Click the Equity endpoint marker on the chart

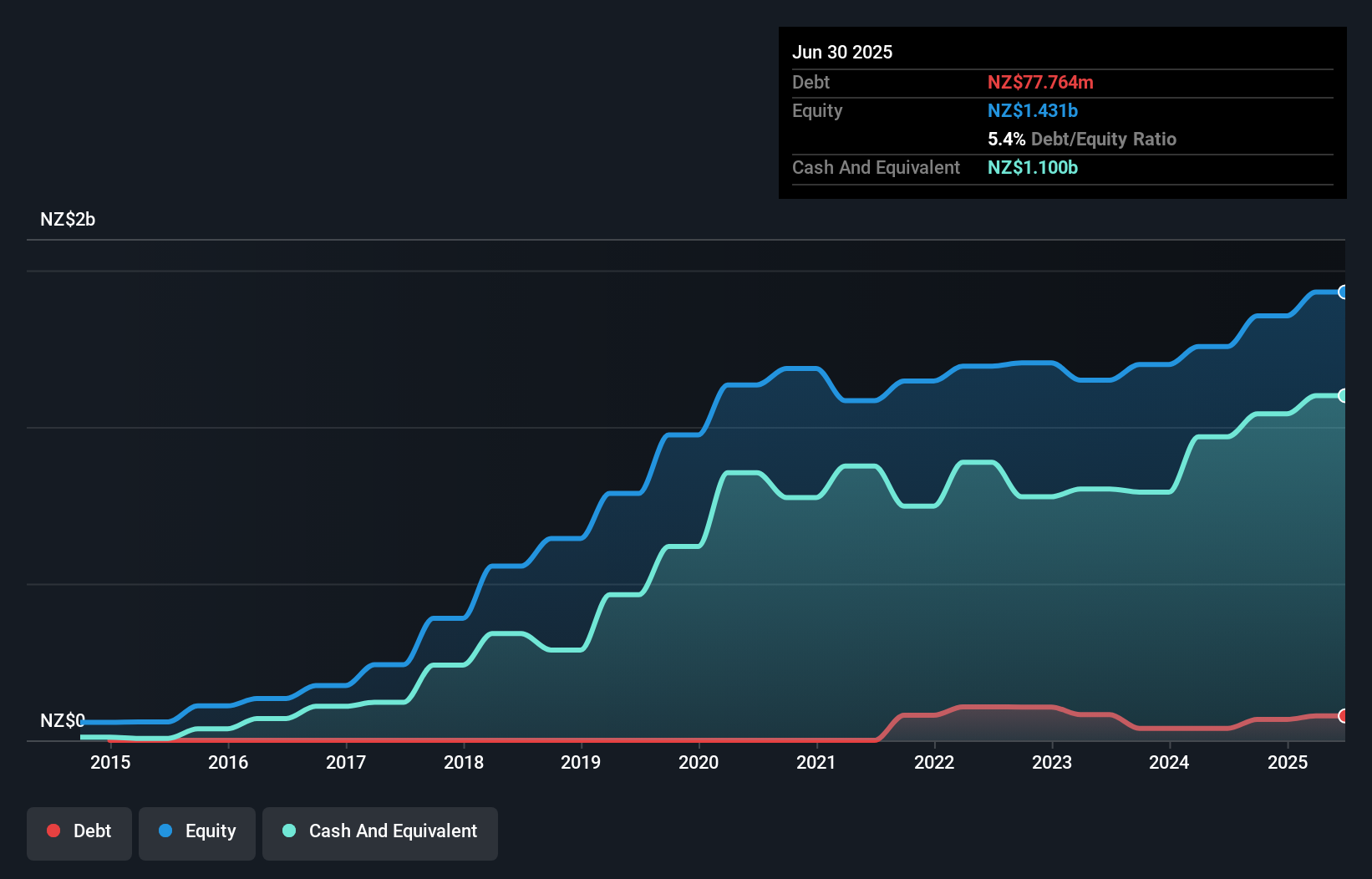[x=1343, y=292]
